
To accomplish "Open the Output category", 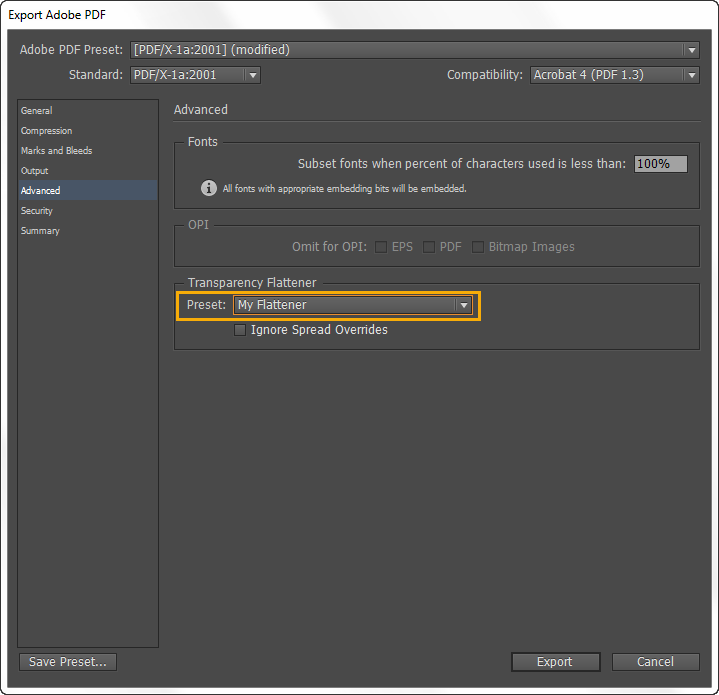I will tap(35, 171).
